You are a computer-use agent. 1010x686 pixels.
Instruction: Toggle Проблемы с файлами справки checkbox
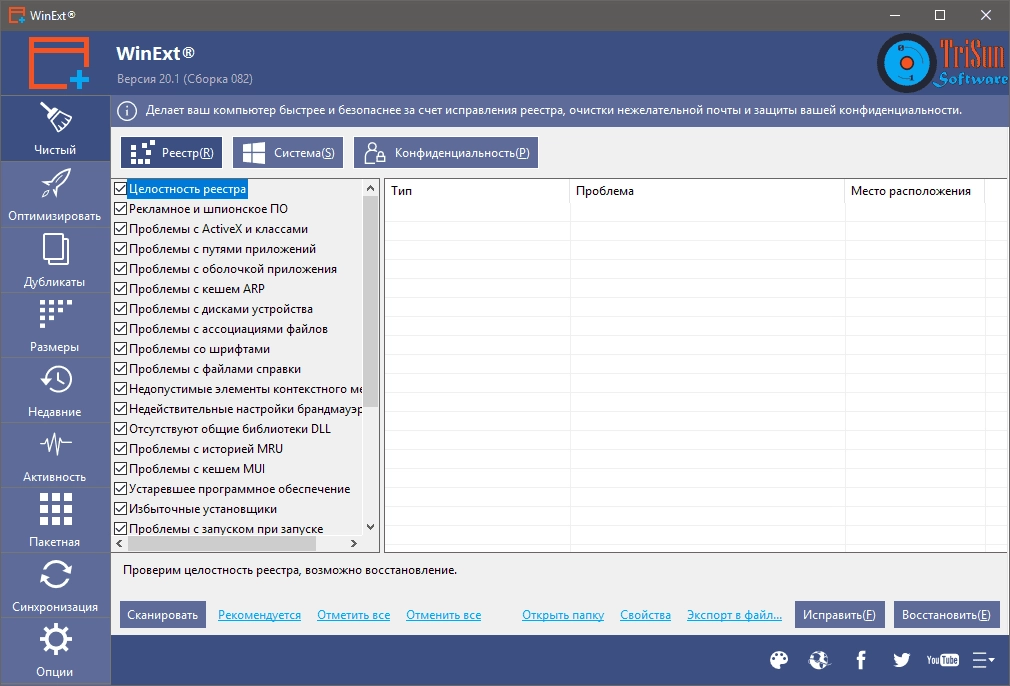[120, 368]
